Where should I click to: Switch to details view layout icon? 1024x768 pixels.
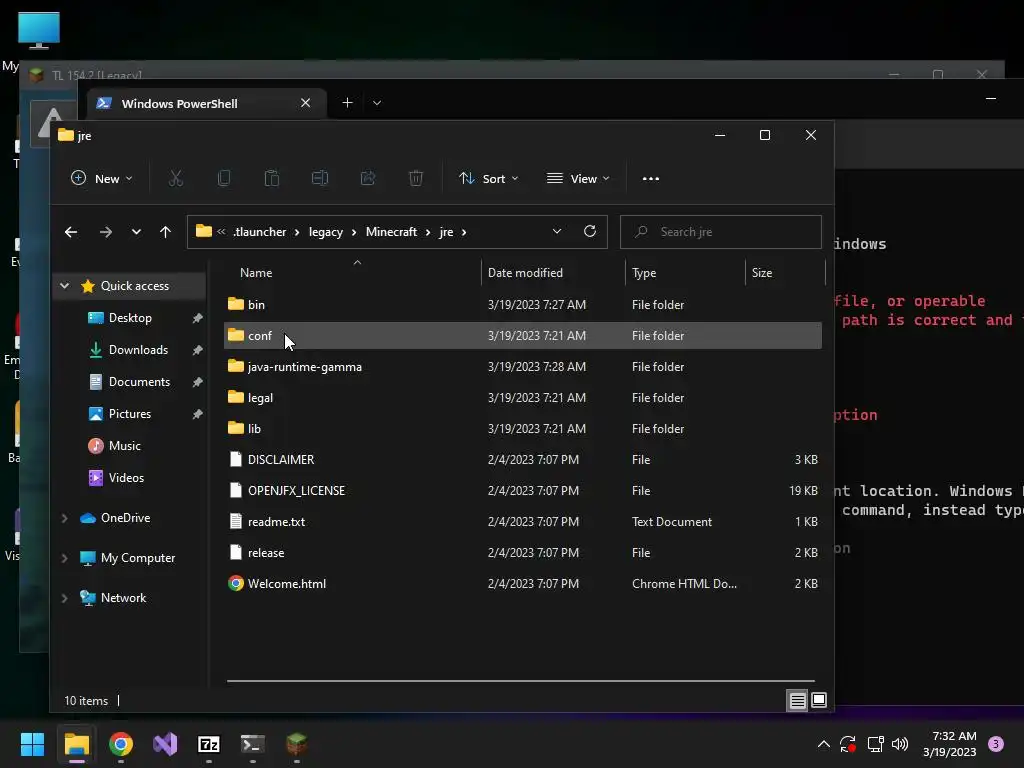797,701
